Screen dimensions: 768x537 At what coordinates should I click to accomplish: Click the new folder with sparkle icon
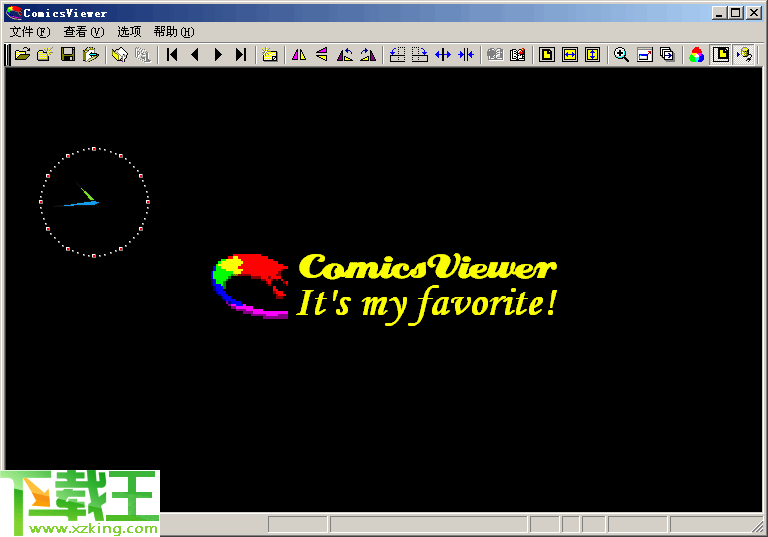tap(45, 54)
